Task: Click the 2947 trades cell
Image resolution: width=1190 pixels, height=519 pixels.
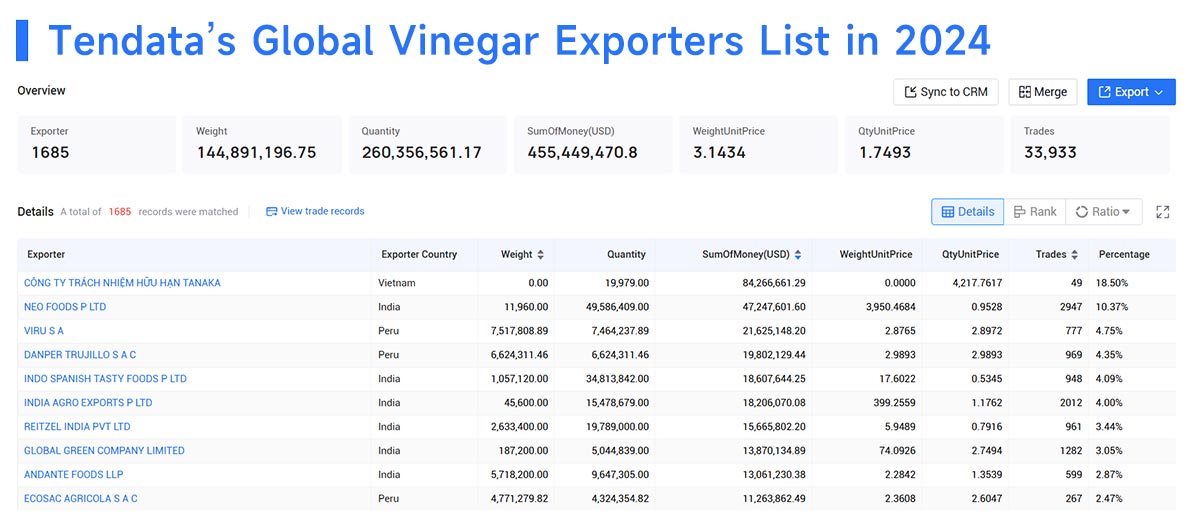Action: click(x=1070, y=307)
